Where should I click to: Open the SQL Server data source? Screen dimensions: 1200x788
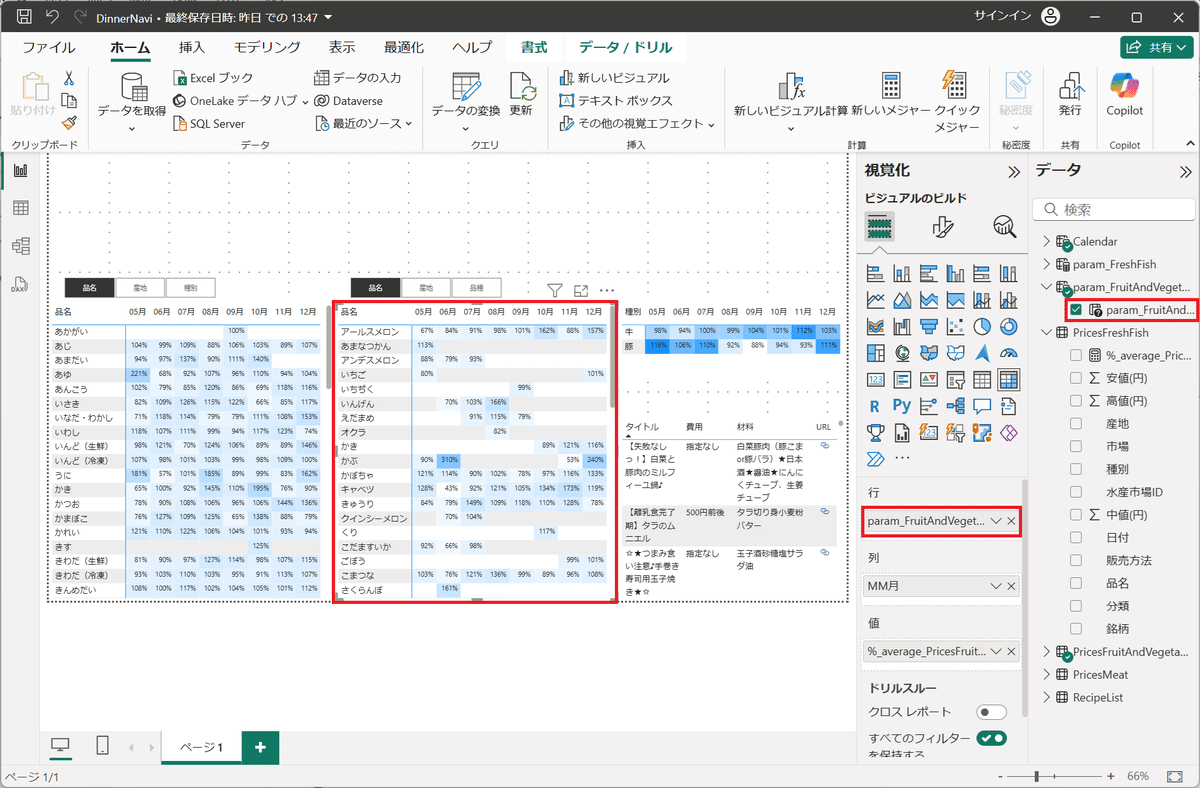tap(208, 124)
